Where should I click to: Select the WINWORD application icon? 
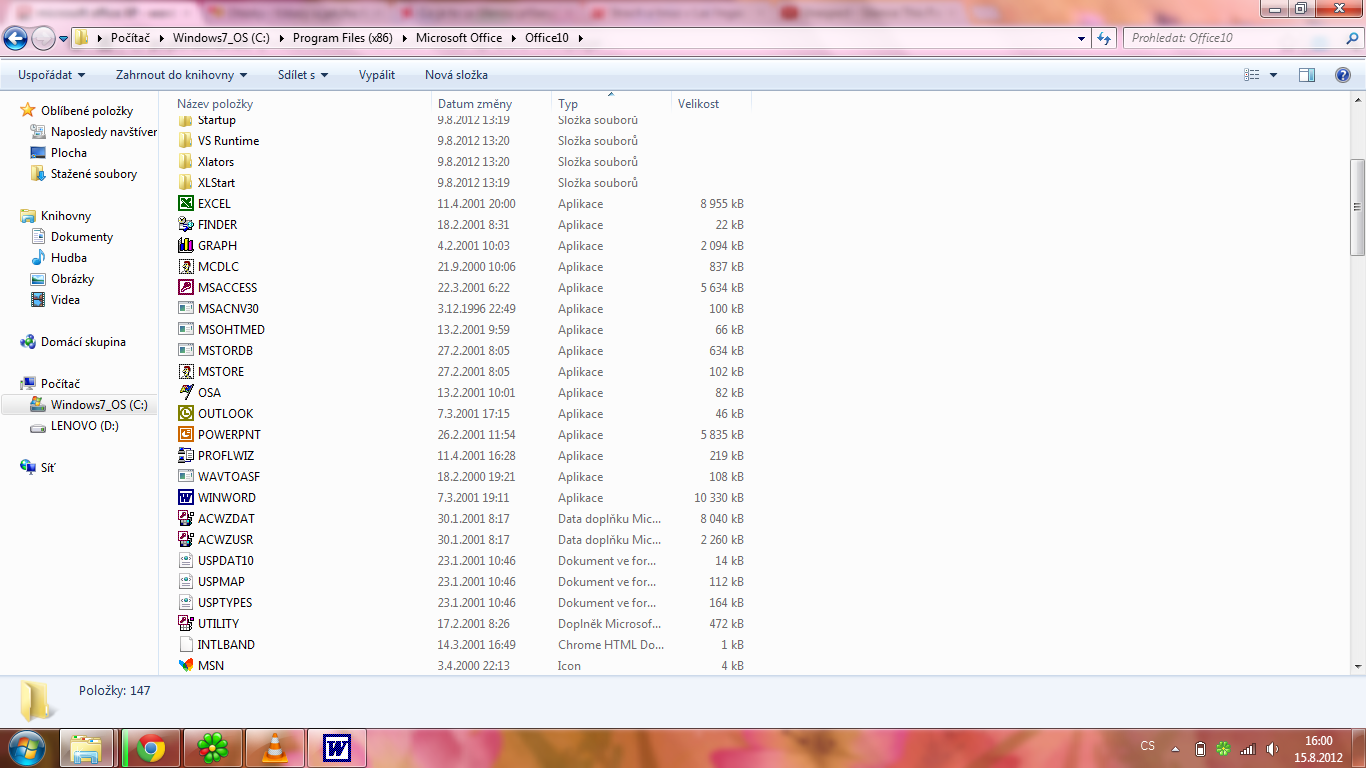185,498
